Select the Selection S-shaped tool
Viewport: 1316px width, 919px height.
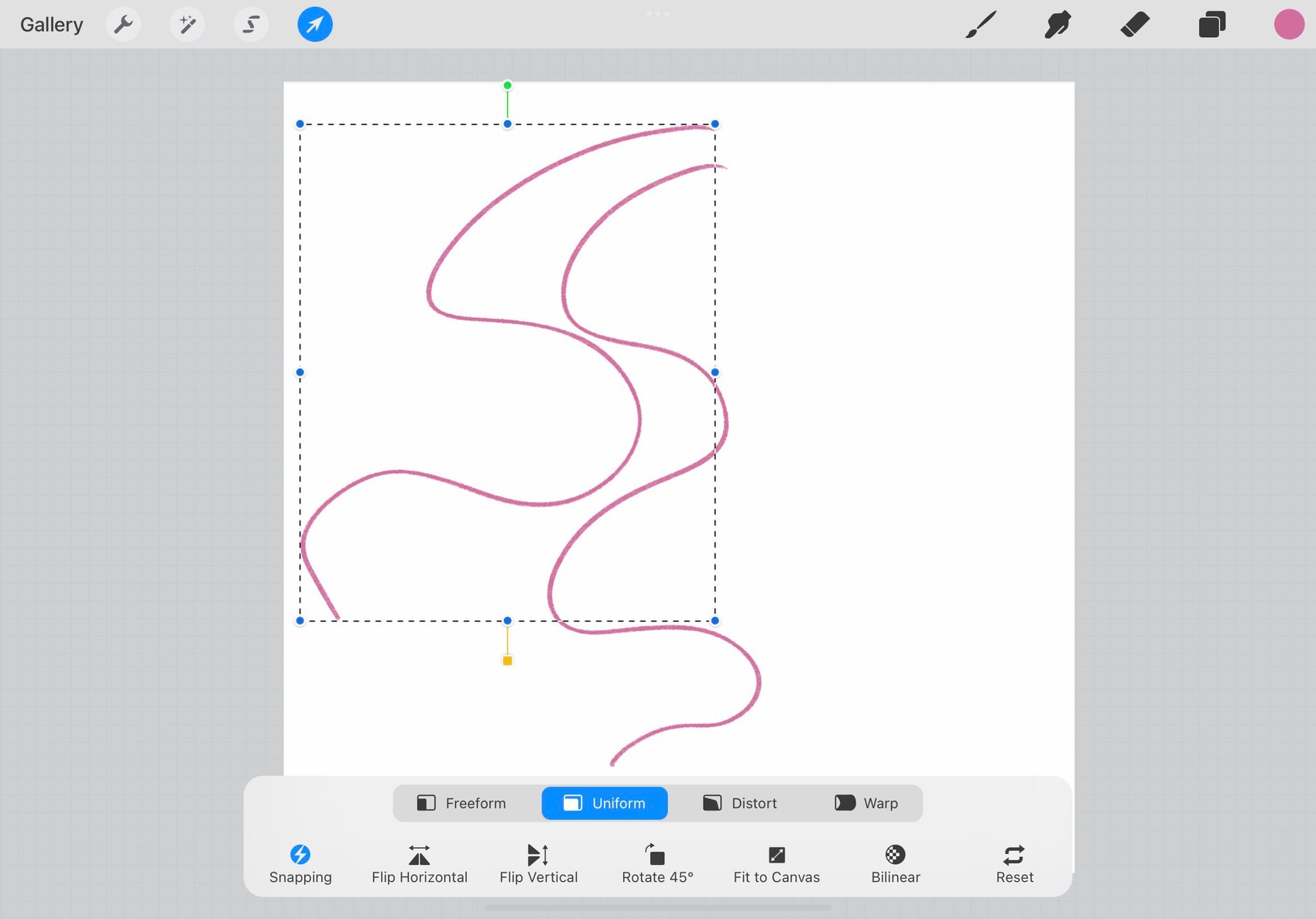point(251,25)
